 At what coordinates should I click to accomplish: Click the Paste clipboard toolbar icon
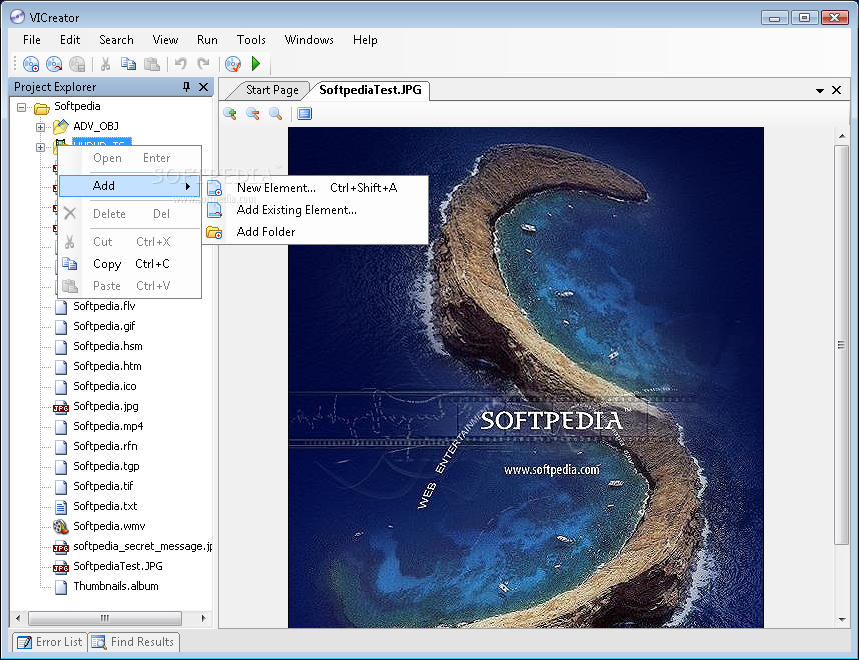pyautogui.click(x=151, y=64)
